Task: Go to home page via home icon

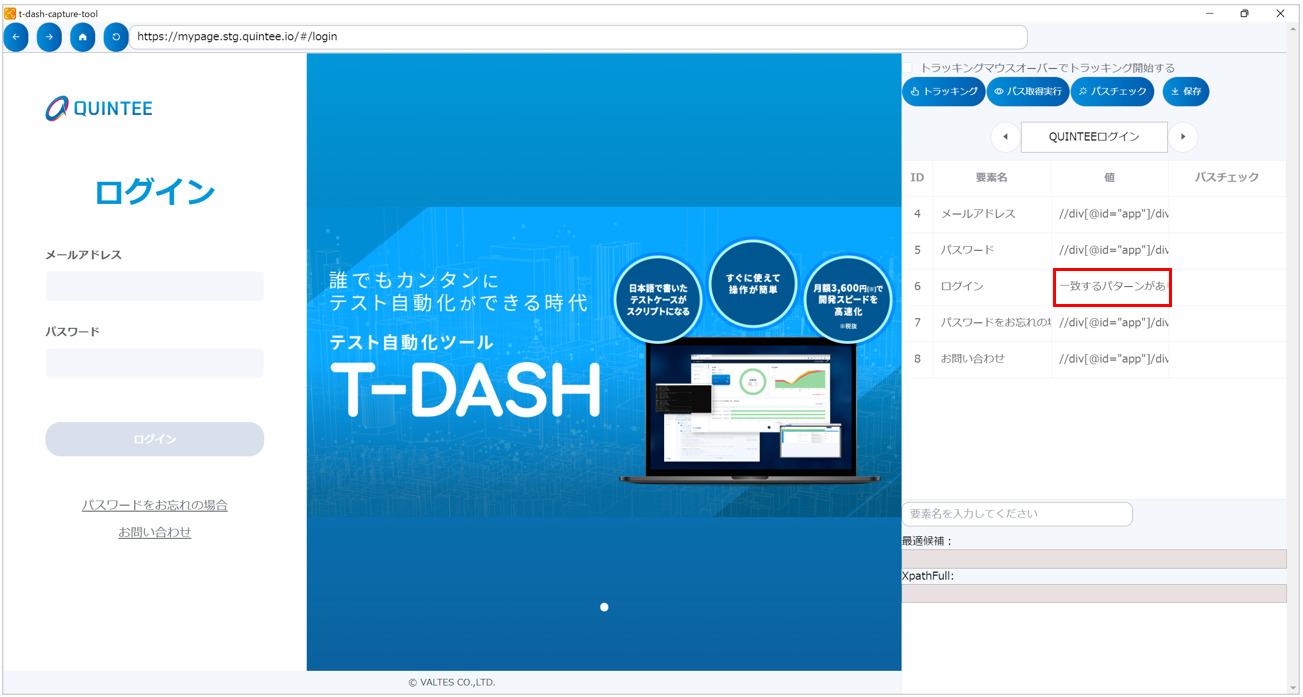Action: coord(83,37)
